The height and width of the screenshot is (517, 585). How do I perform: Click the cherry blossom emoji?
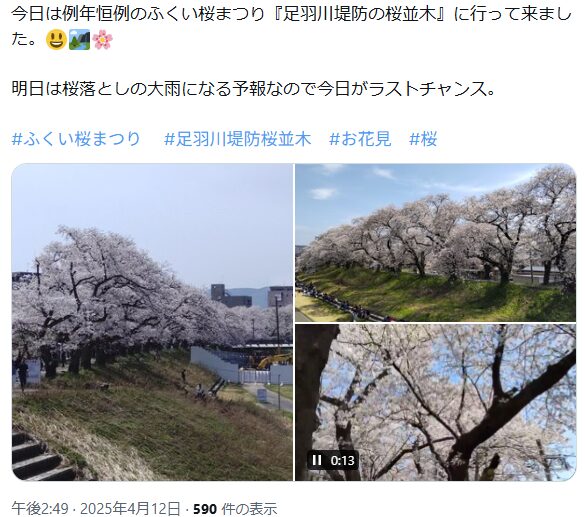point(103,40)
